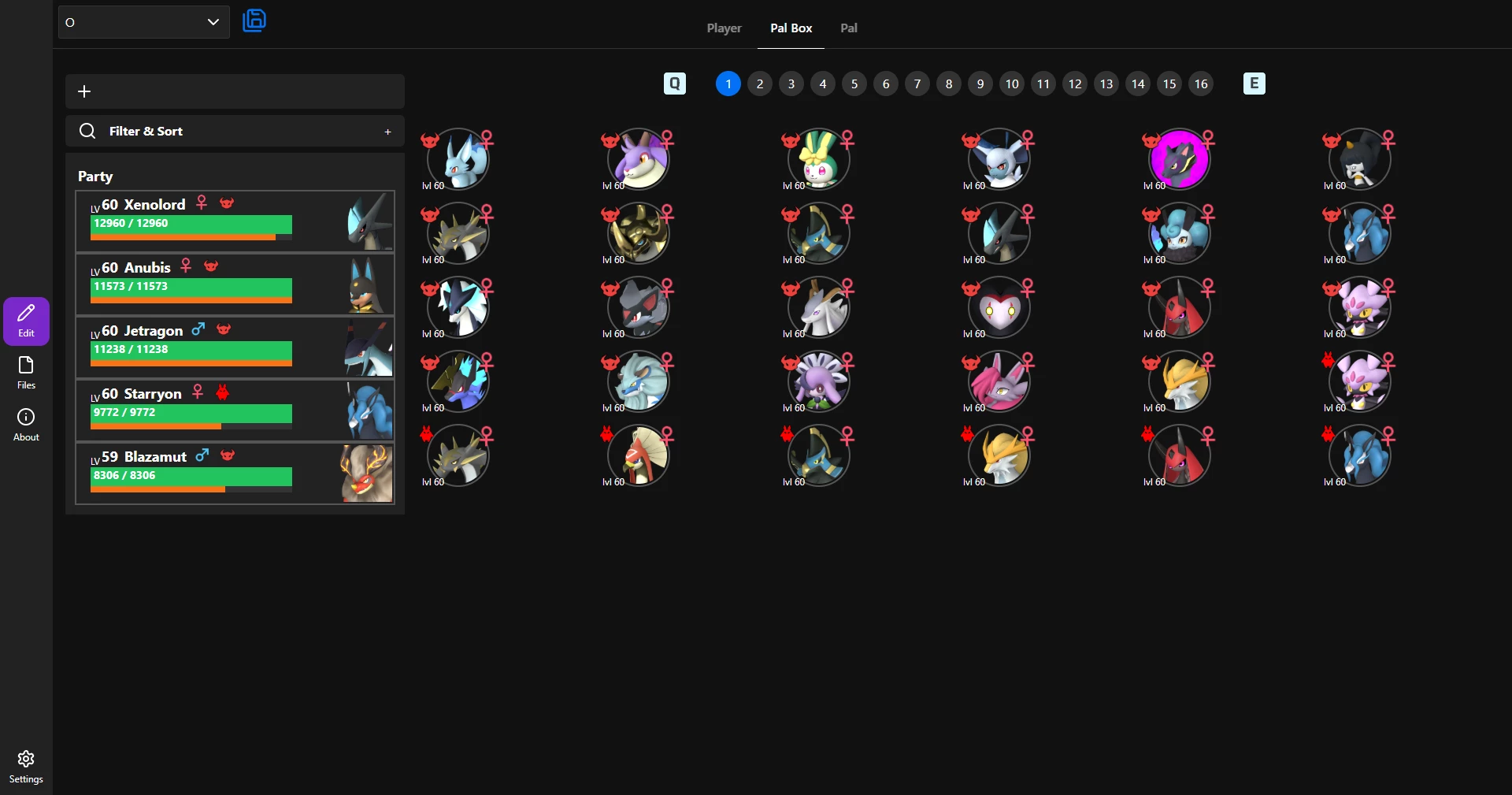Select the magenta-highlighted pal in row one
This screenshot has height=795, width=1512.
click(1179, 159)
